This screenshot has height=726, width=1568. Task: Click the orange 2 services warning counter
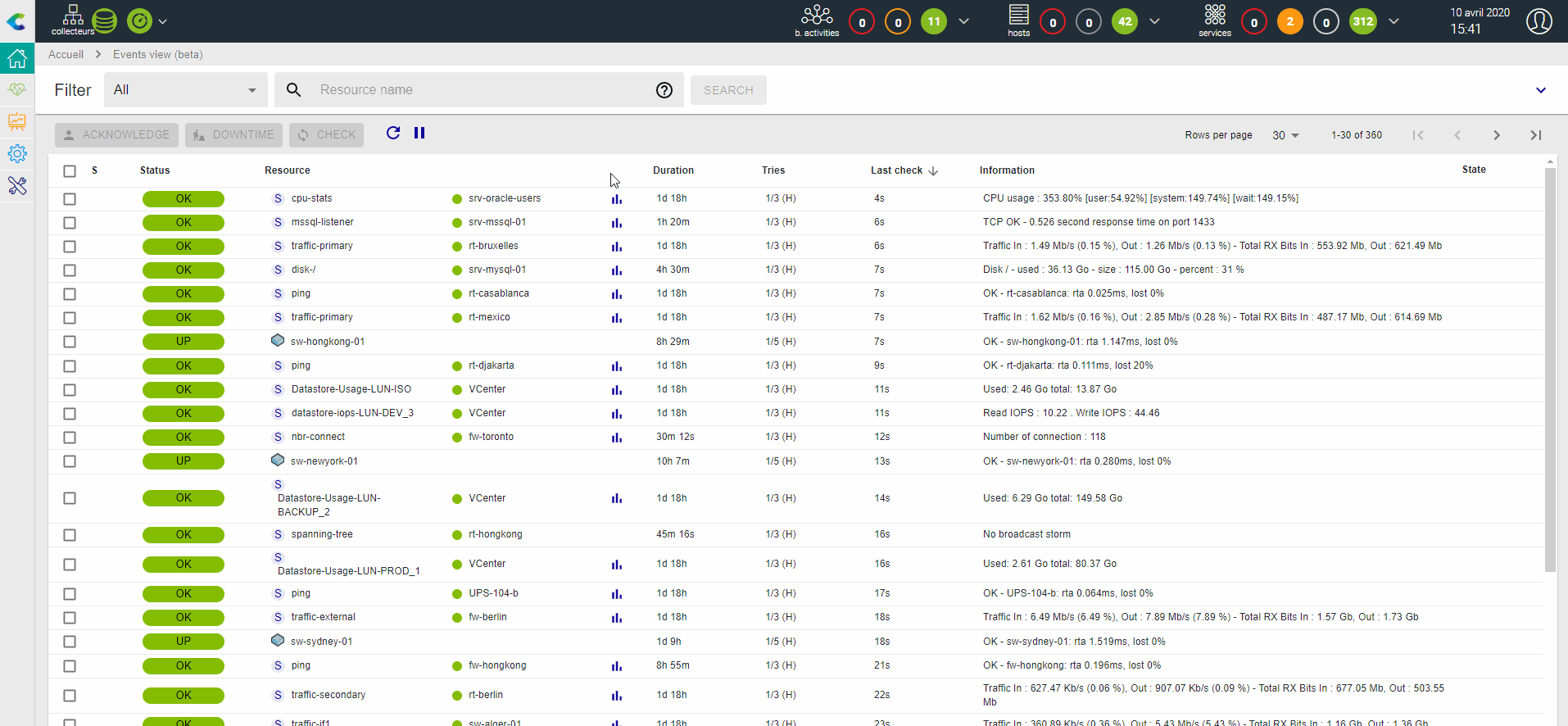(1290, 22)
